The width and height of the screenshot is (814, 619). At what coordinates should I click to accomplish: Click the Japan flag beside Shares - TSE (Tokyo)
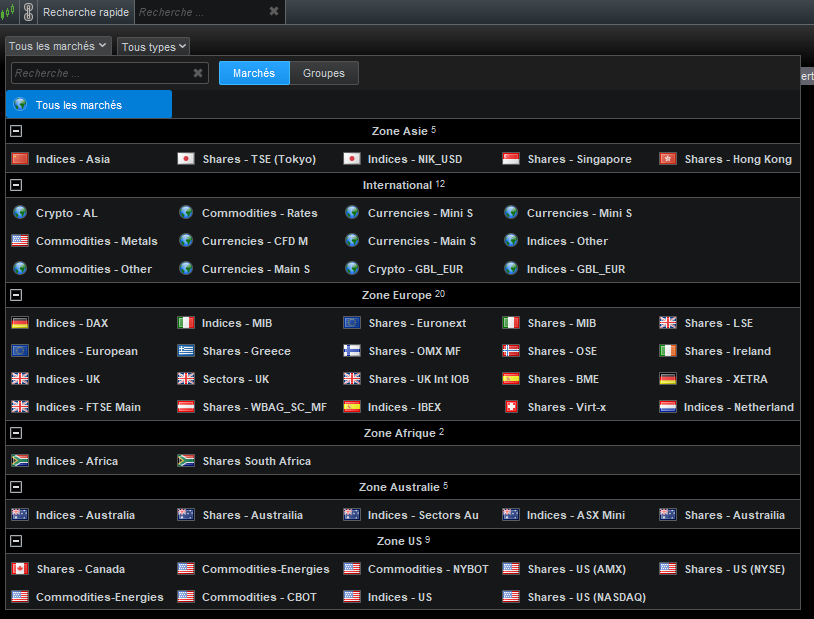(186, 158)
